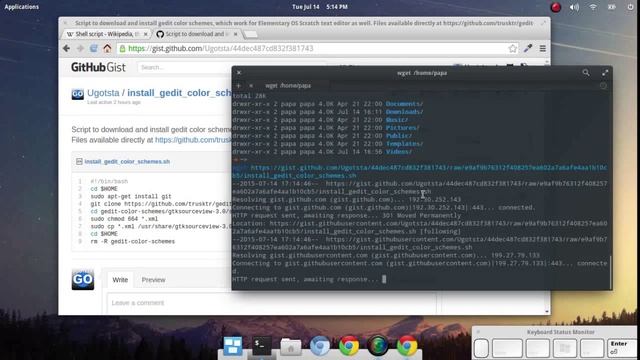
Task: Open the power session menu icon
Action: coord(631,7)
